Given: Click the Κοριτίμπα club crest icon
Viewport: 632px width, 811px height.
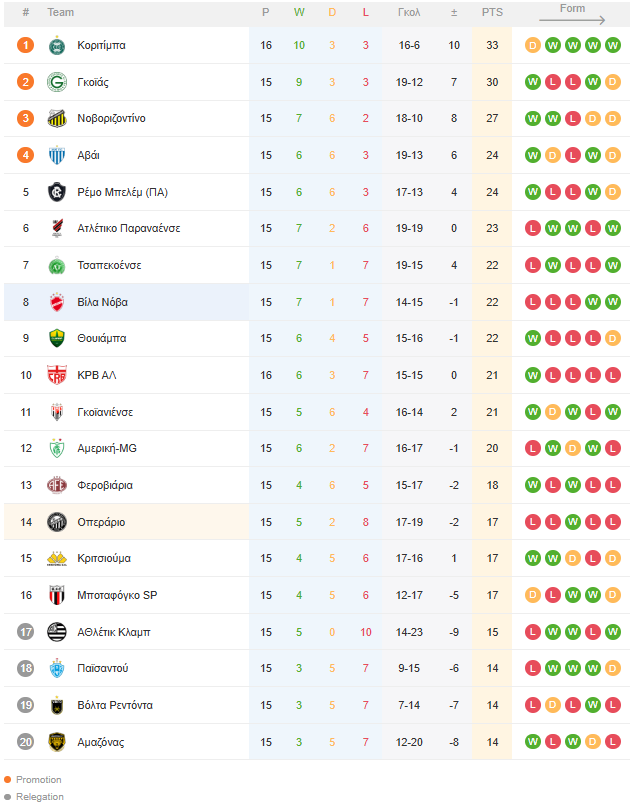Looking at the screenshot, I should (x=57, y=45).
